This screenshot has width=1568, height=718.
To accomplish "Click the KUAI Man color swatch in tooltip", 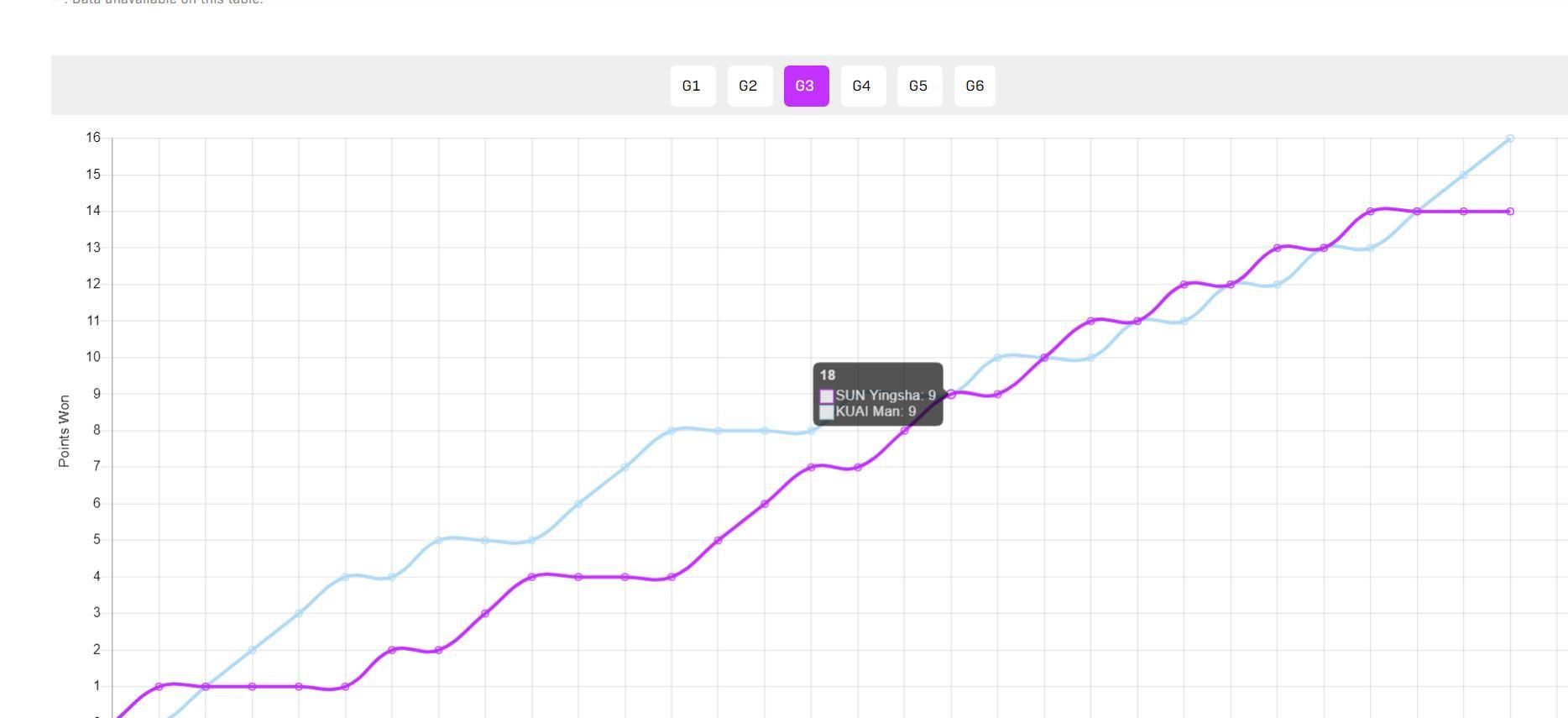I will tap(827, 412).
